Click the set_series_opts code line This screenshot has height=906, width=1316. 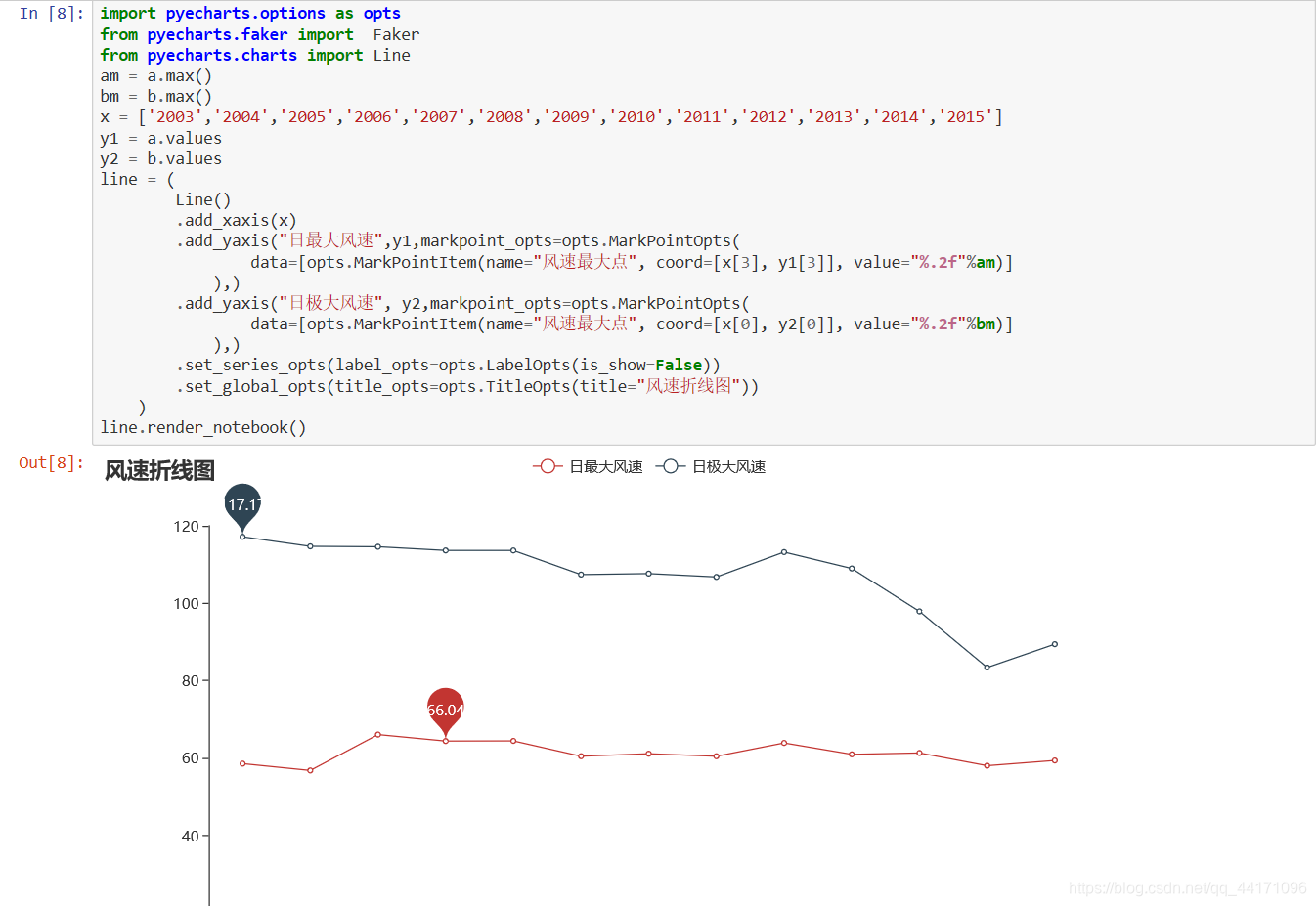click(x=448, y=365)
